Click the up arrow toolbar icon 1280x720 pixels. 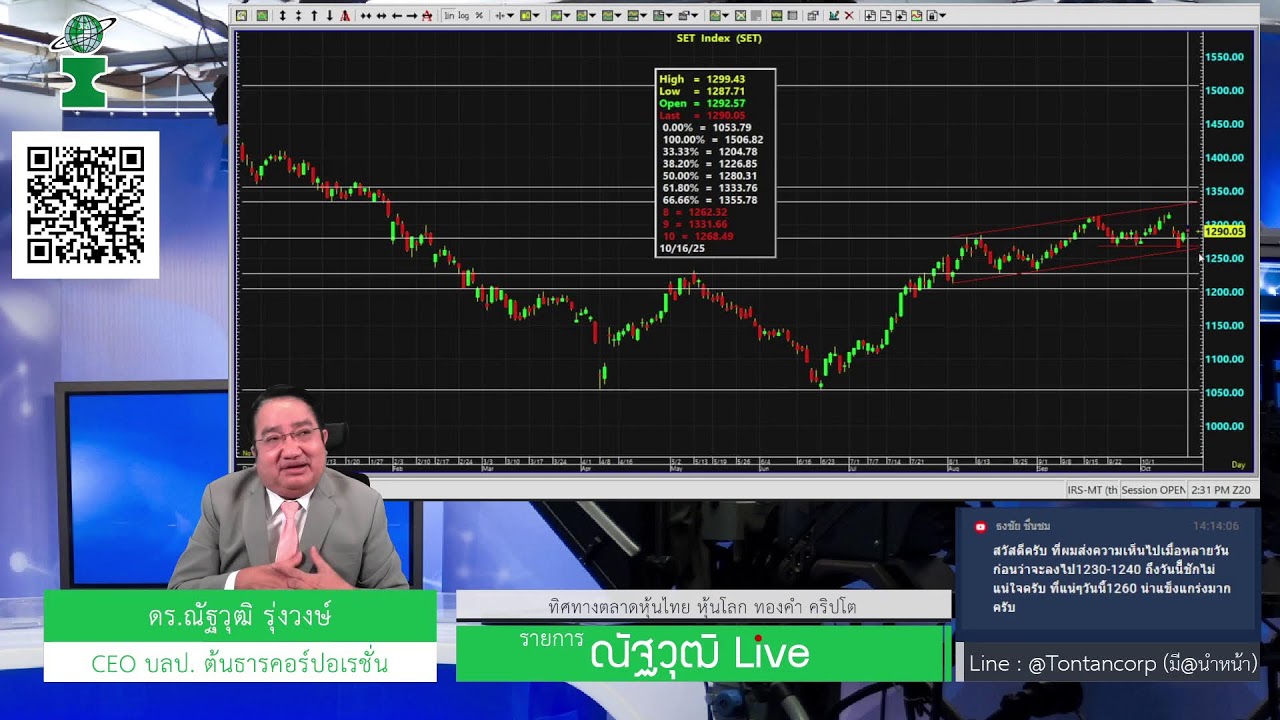pyautogui.click(x=314, y=16)
